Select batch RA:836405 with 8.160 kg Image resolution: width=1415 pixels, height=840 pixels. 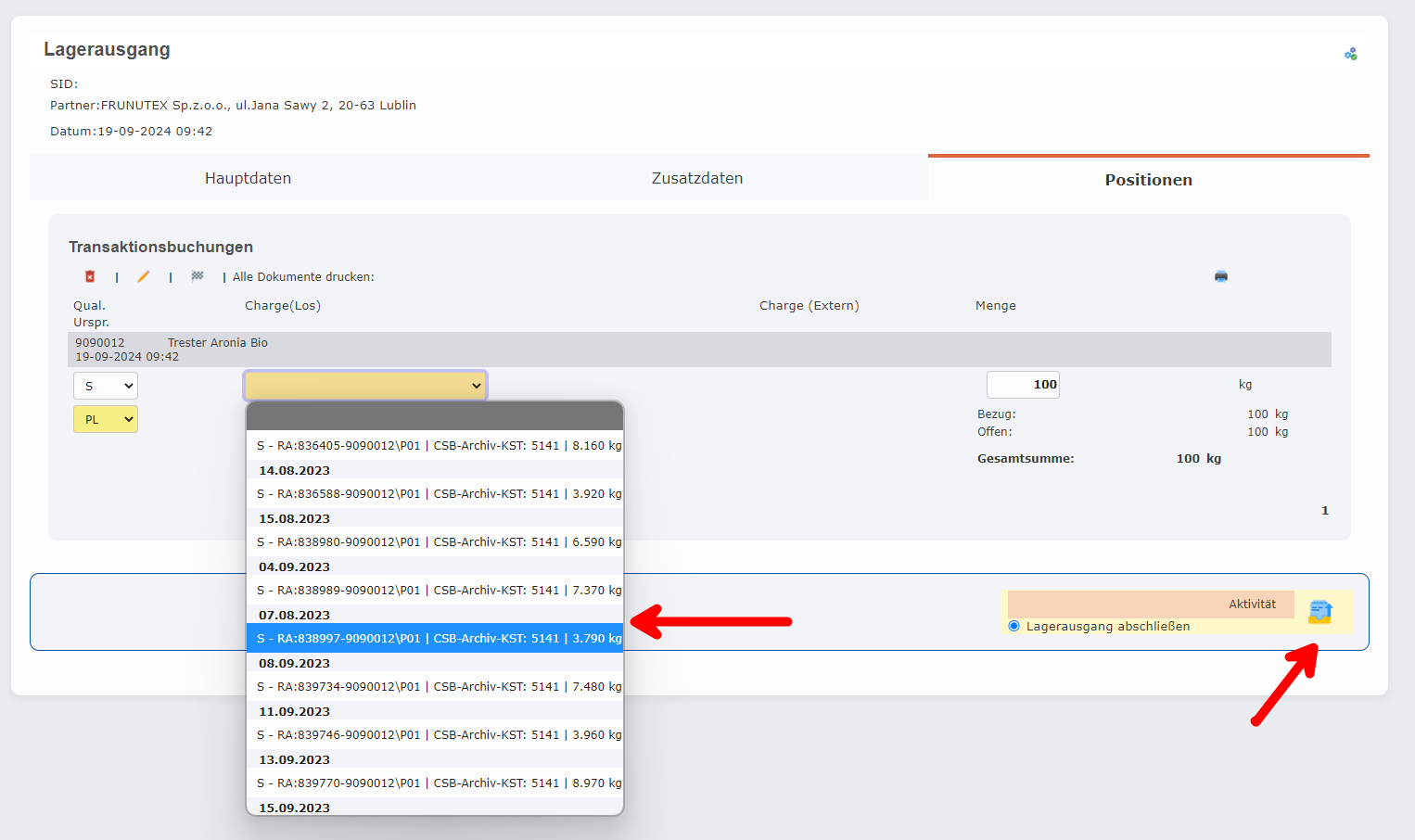tap(434, 446)
